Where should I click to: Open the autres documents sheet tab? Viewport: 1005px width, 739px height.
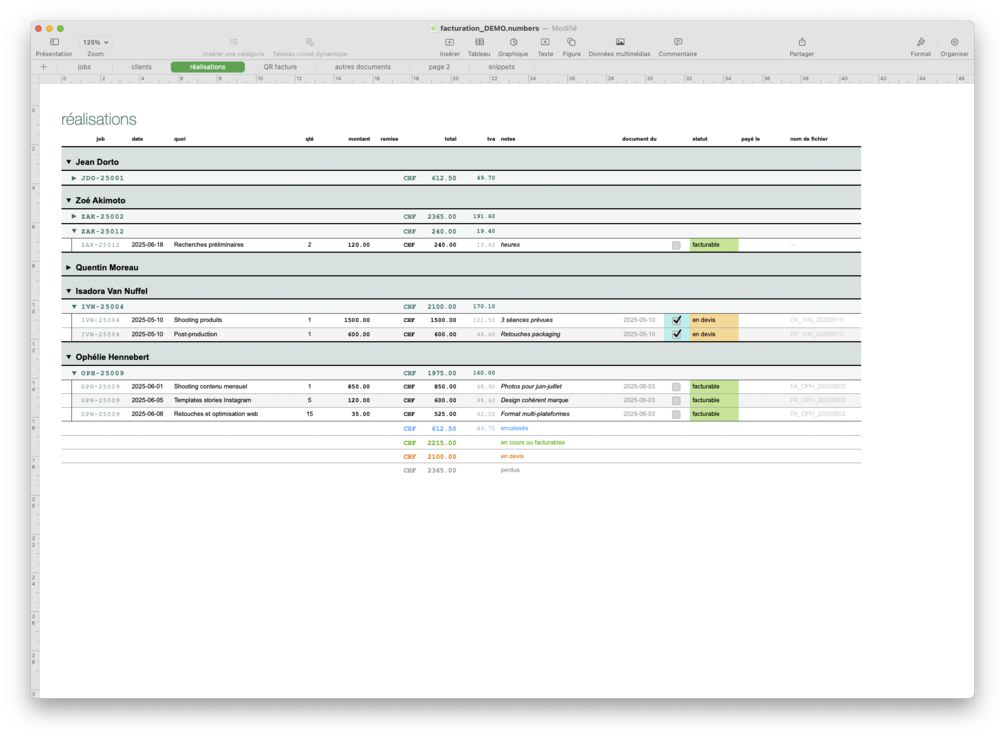click(x=363, y=67)
